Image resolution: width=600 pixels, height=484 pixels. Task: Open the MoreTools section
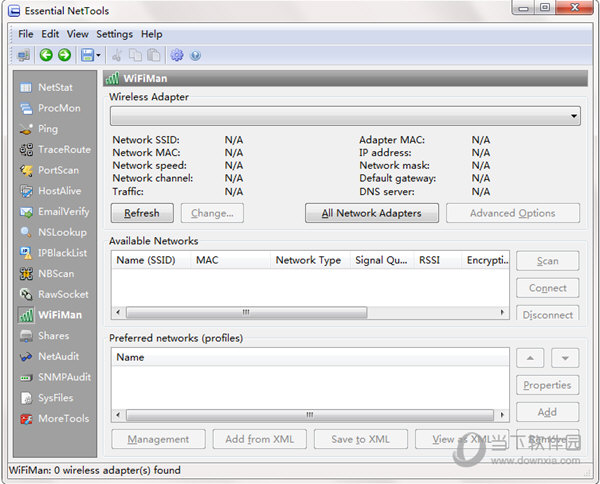pos(55,419)
